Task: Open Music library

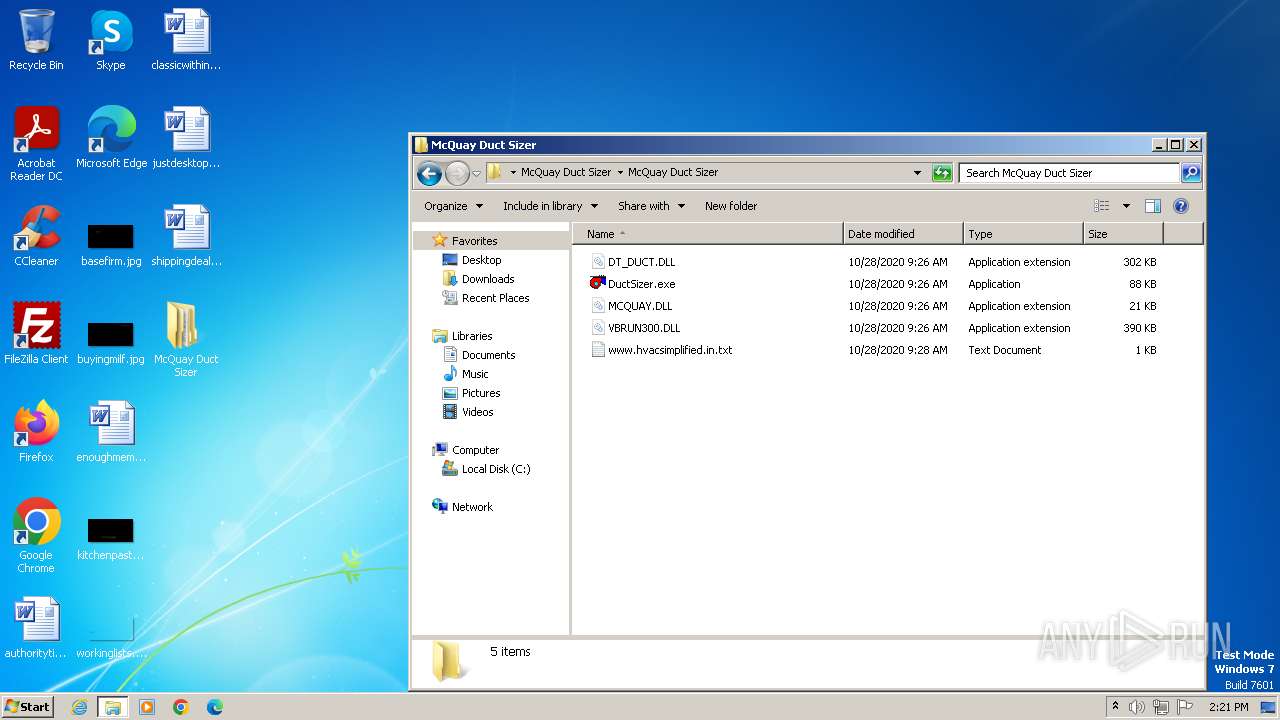Action: point(475,374)
